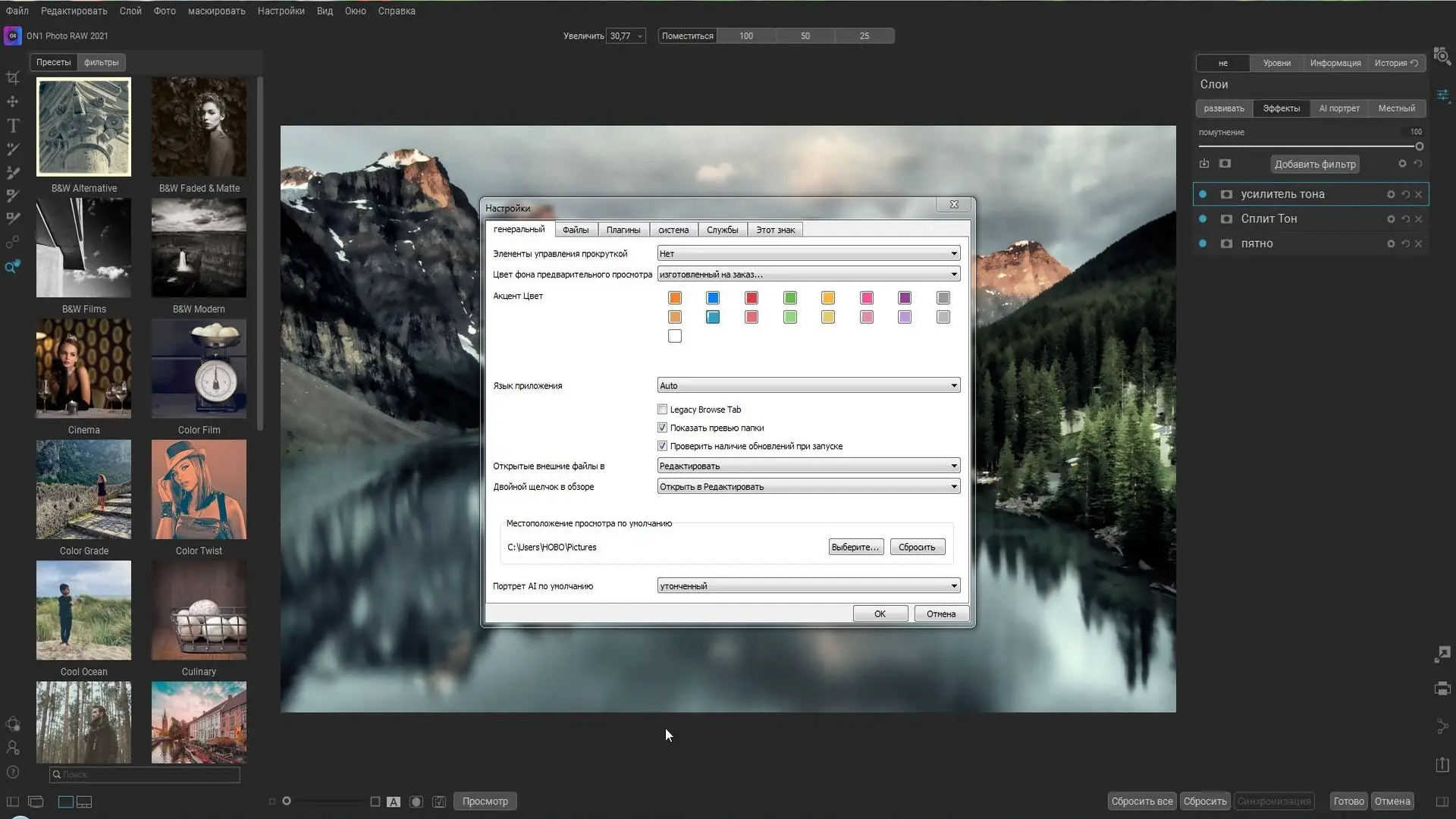The image size is (1456, 819).
Task: Select the Color Twist preset thumbnail
Action: 199,490
